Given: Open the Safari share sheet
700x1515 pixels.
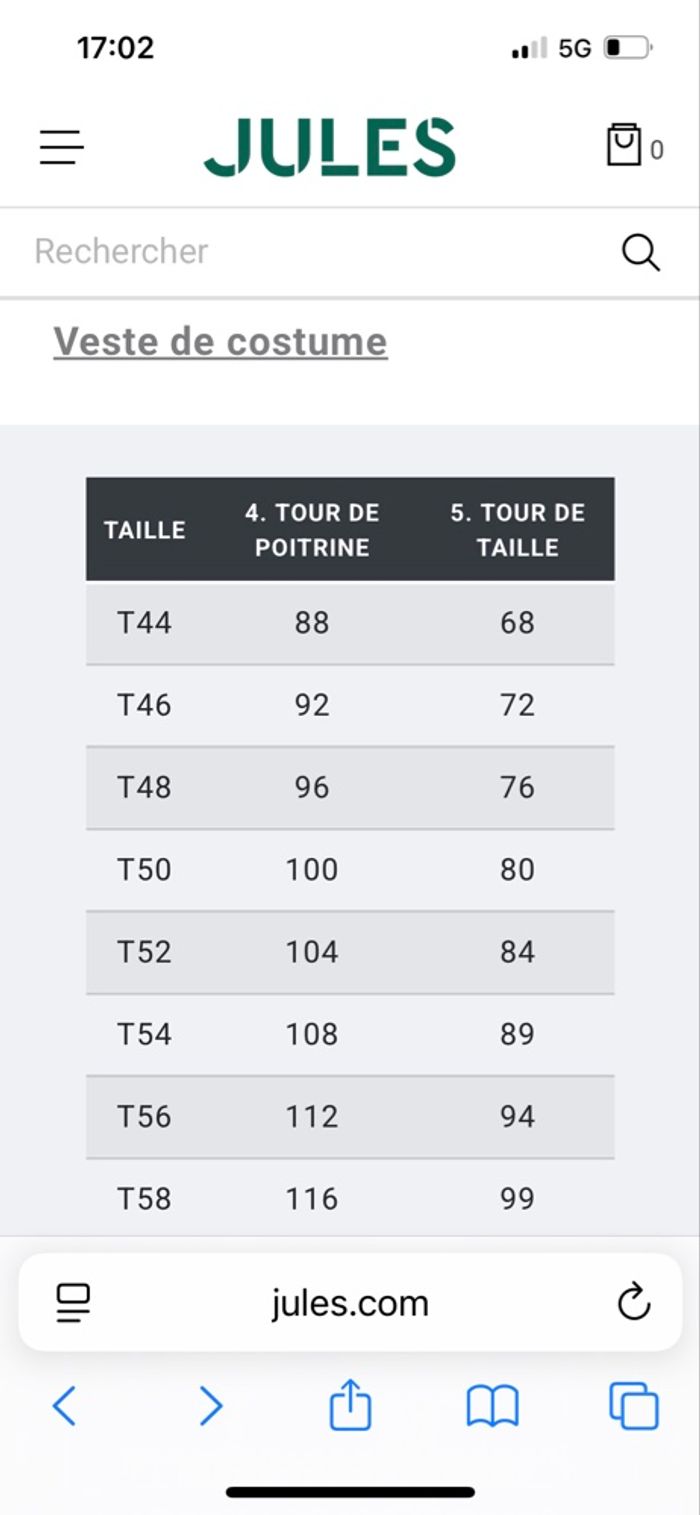Looking at the screenshot, I should pyautogui.click(x=350, y=1405).
